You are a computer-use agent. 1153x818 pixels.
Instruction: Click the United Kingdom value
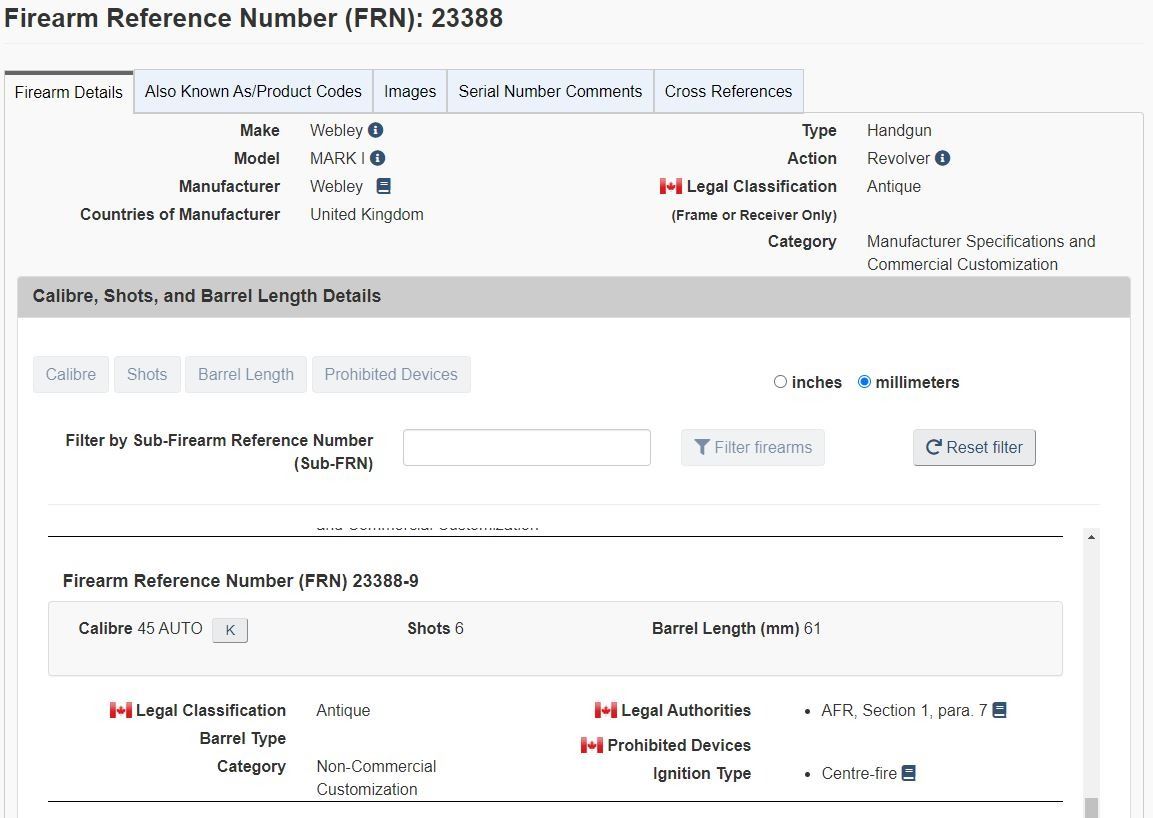pyautogui.click(x=367, y=214)
